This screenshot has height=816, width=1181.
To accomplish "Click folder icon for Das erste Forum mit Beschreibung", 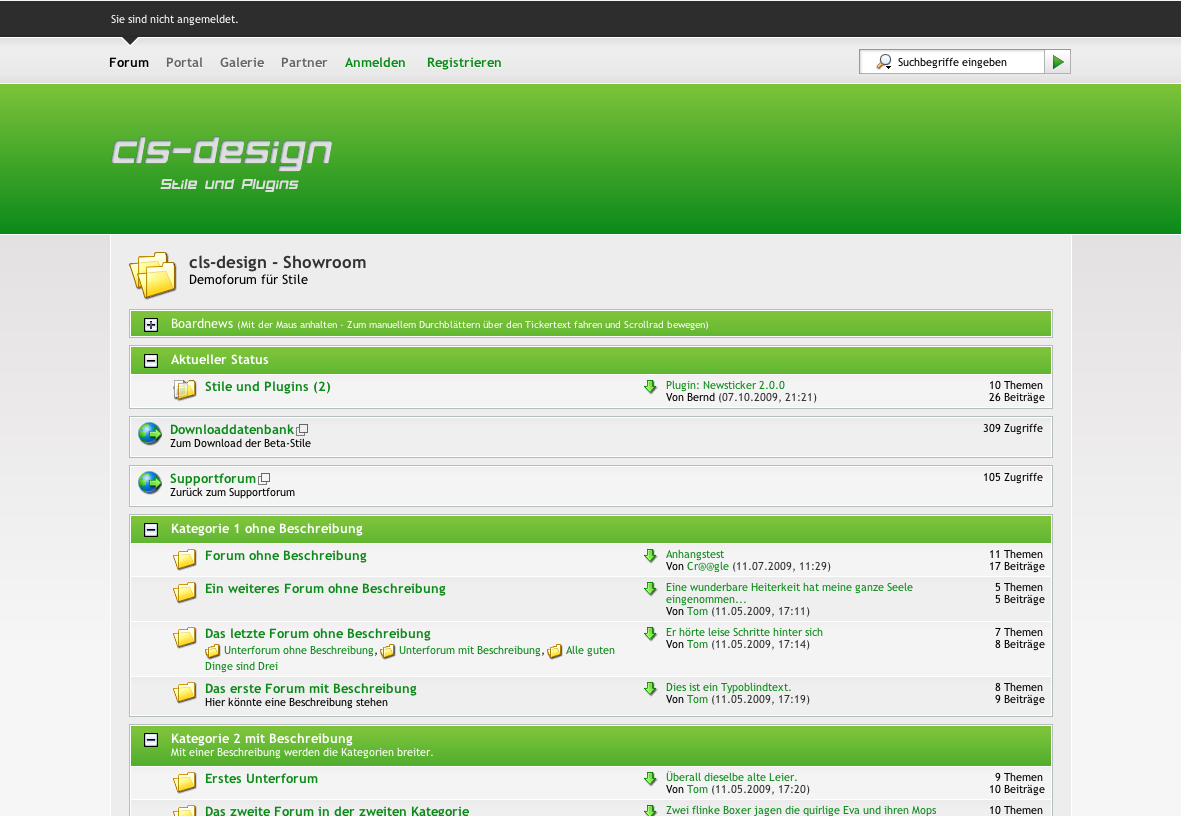I will (185, 692).
